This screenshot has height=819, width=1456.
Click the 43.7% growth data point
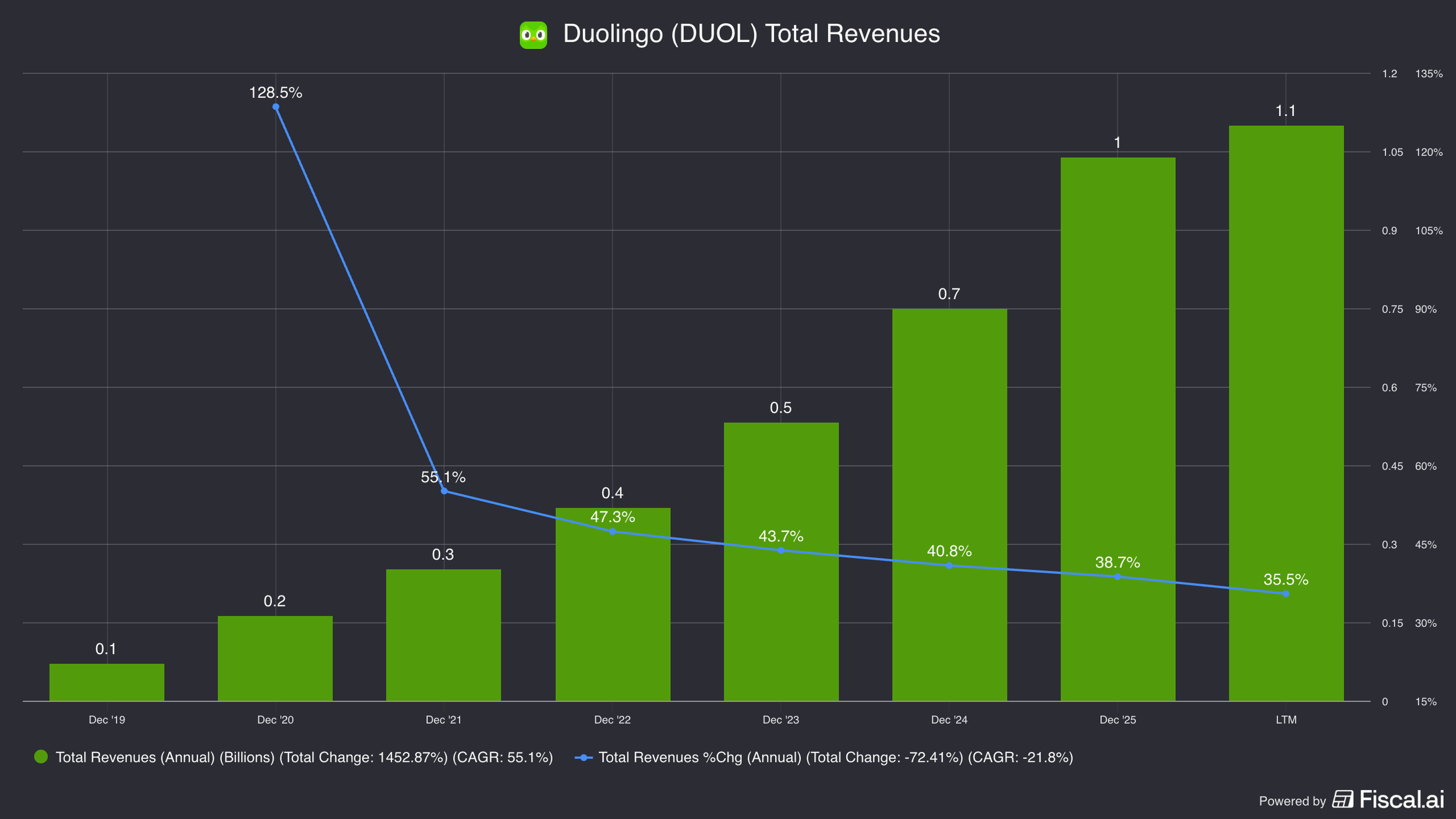pos(781,550)
